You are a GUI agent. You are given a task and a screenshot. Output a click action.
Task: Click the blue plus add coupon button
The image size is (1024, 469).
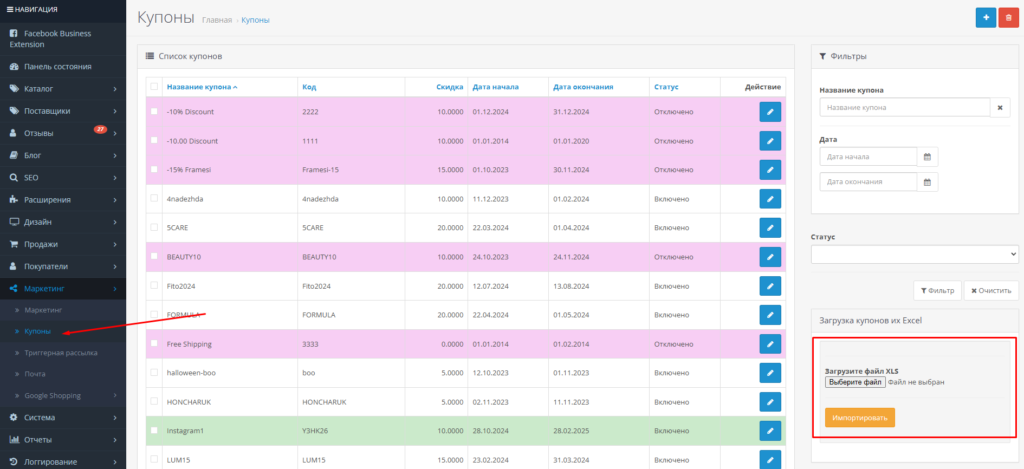(x=986, y=18)
